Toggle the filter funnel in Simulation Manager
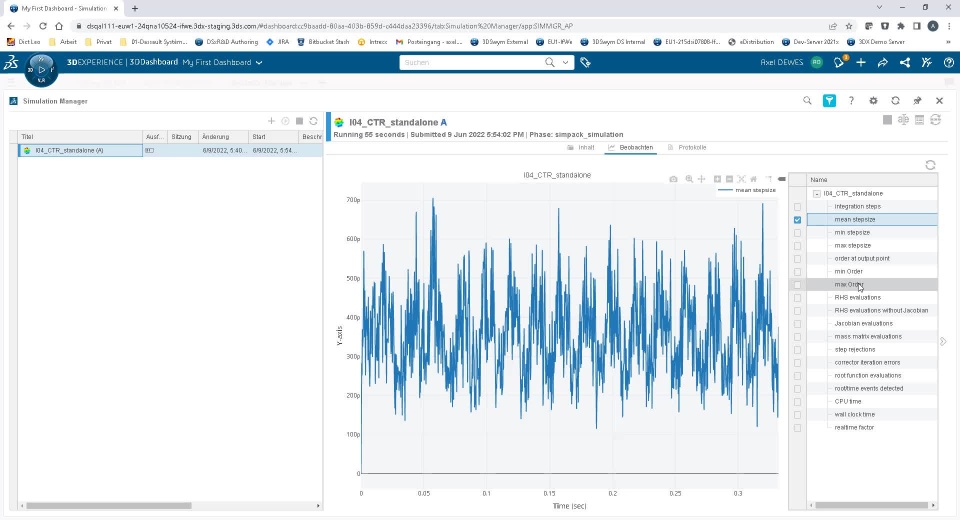This screenshot has height=520, width=960. (829, 100)
